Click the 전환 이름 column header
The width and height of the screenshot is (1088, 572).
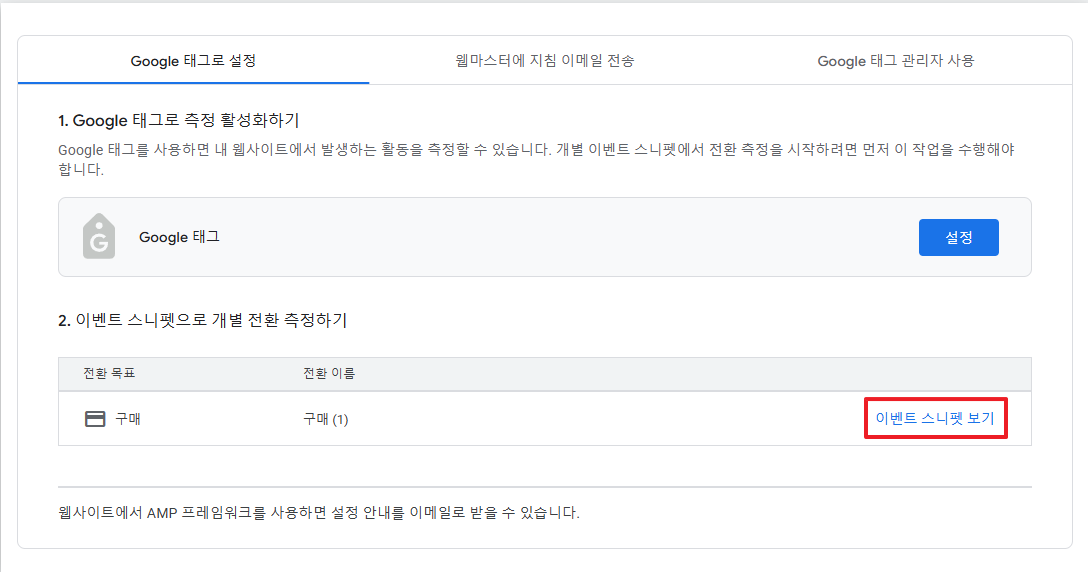click(x=329, y=374)
